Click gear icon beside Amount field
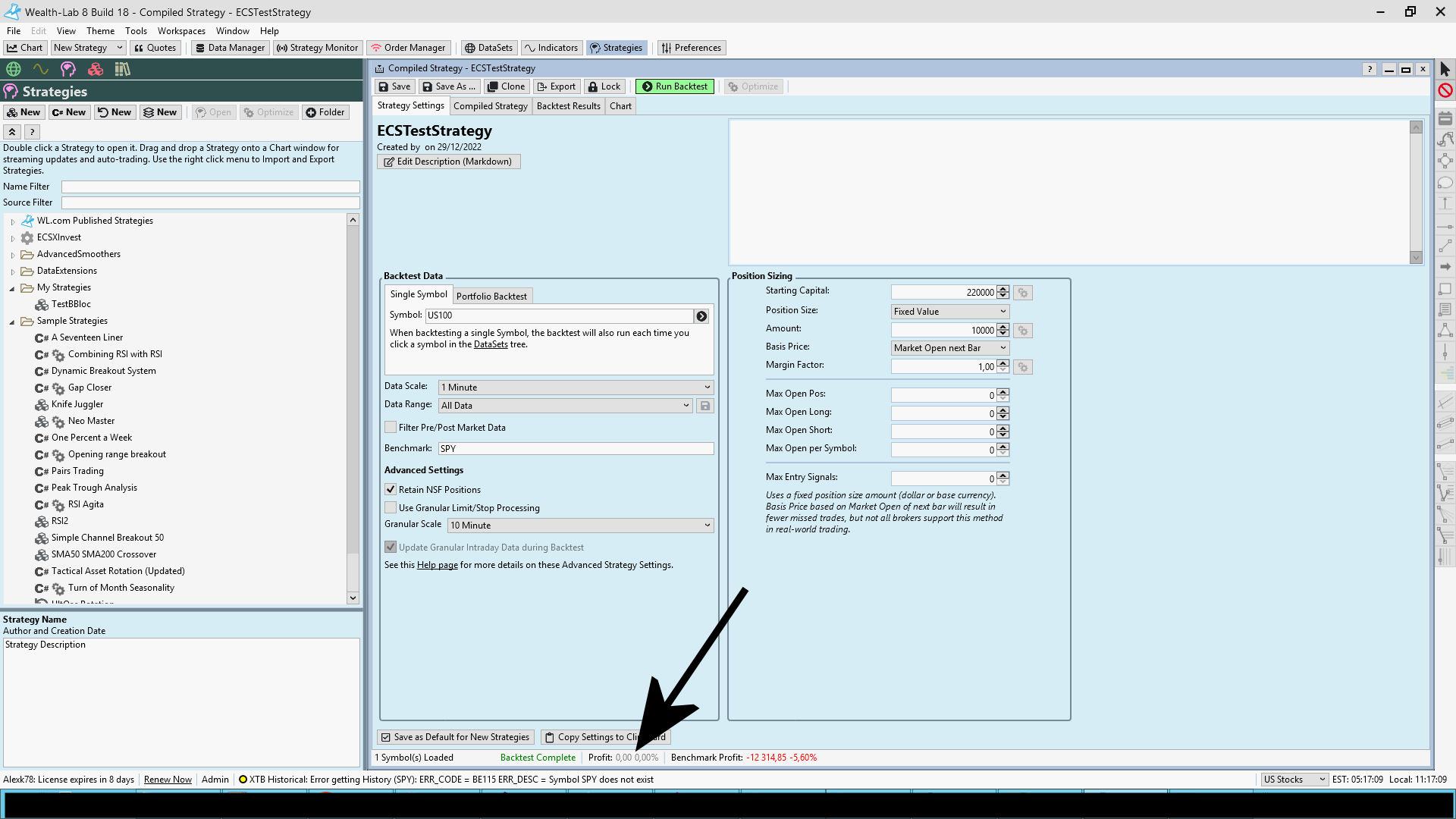The height and width of the screenshot is (819, 1456). [1023, 331]
